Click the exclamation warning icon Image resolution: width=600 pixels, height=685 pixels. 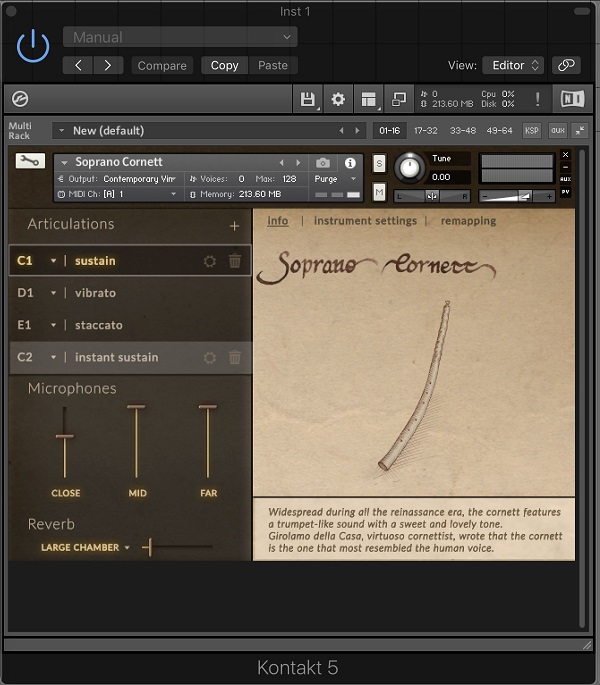(x=538, y=99)
